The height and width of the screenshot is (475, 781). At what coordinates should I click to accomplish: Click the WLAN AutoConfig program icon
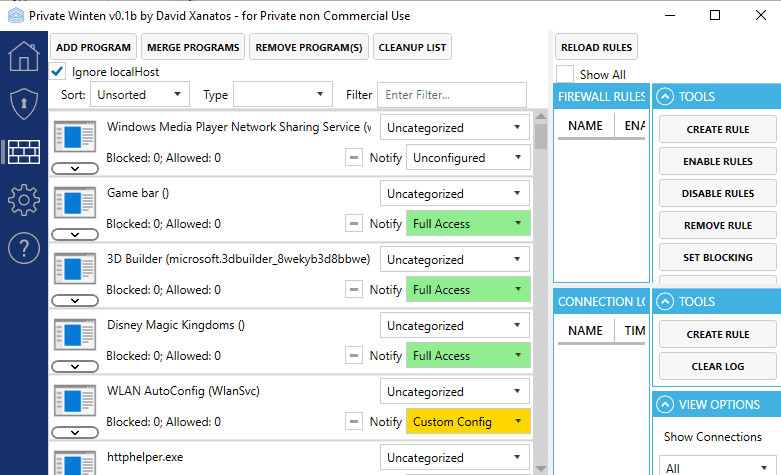75,400
